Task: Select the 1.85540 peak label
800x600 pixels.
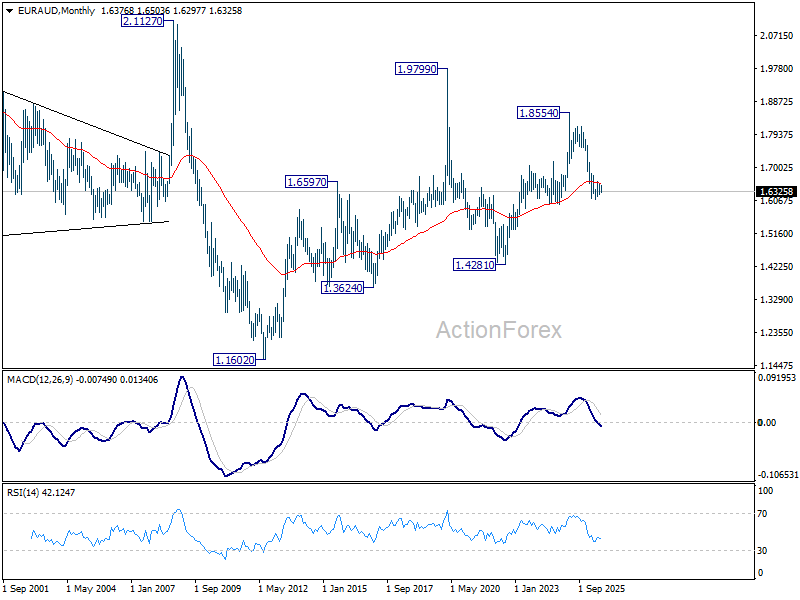Action: pyautogui.click(x=538, y=112)
